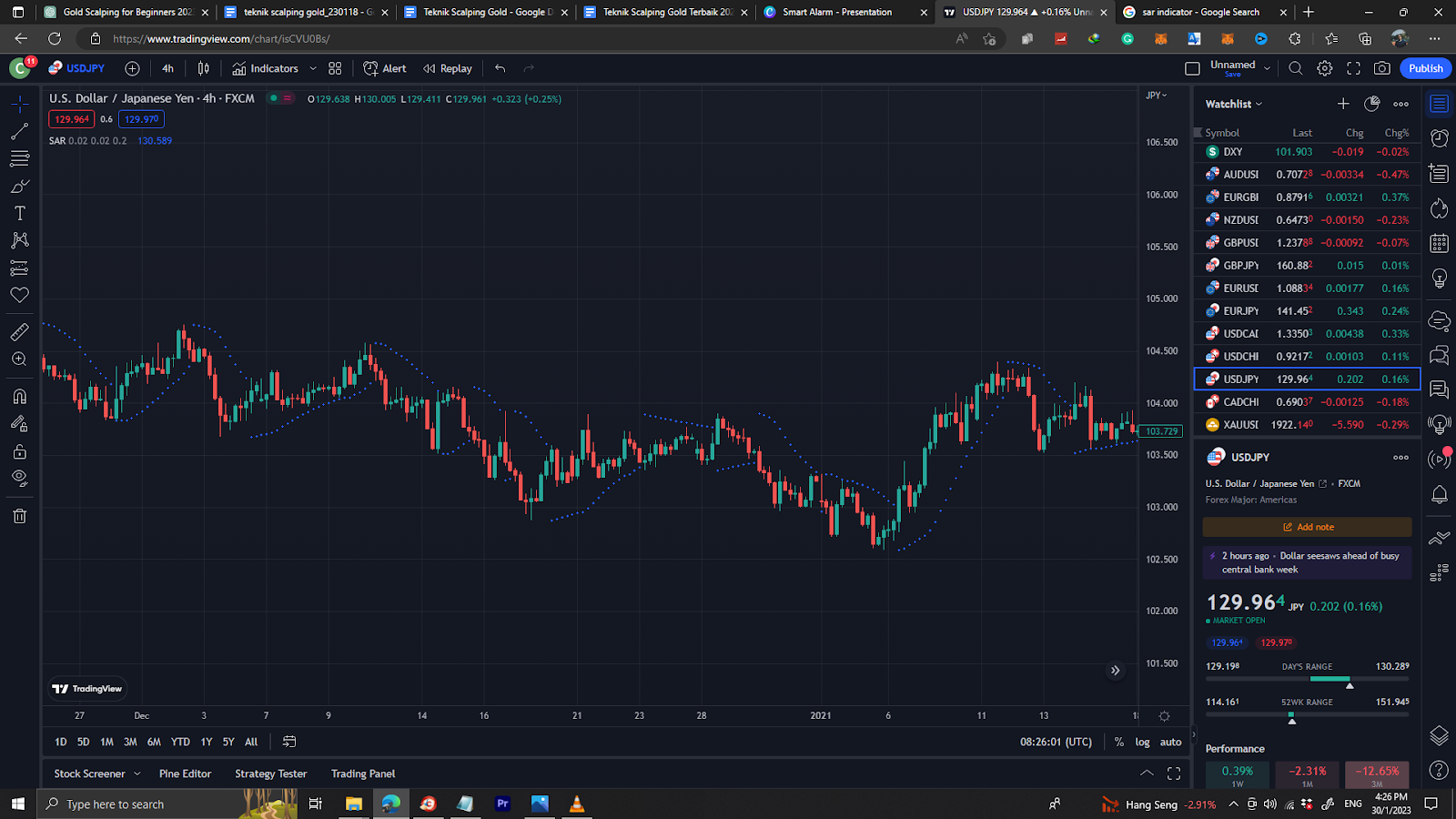
Task: Open indicator templates grid icon
Action: (x=335, y=68)
